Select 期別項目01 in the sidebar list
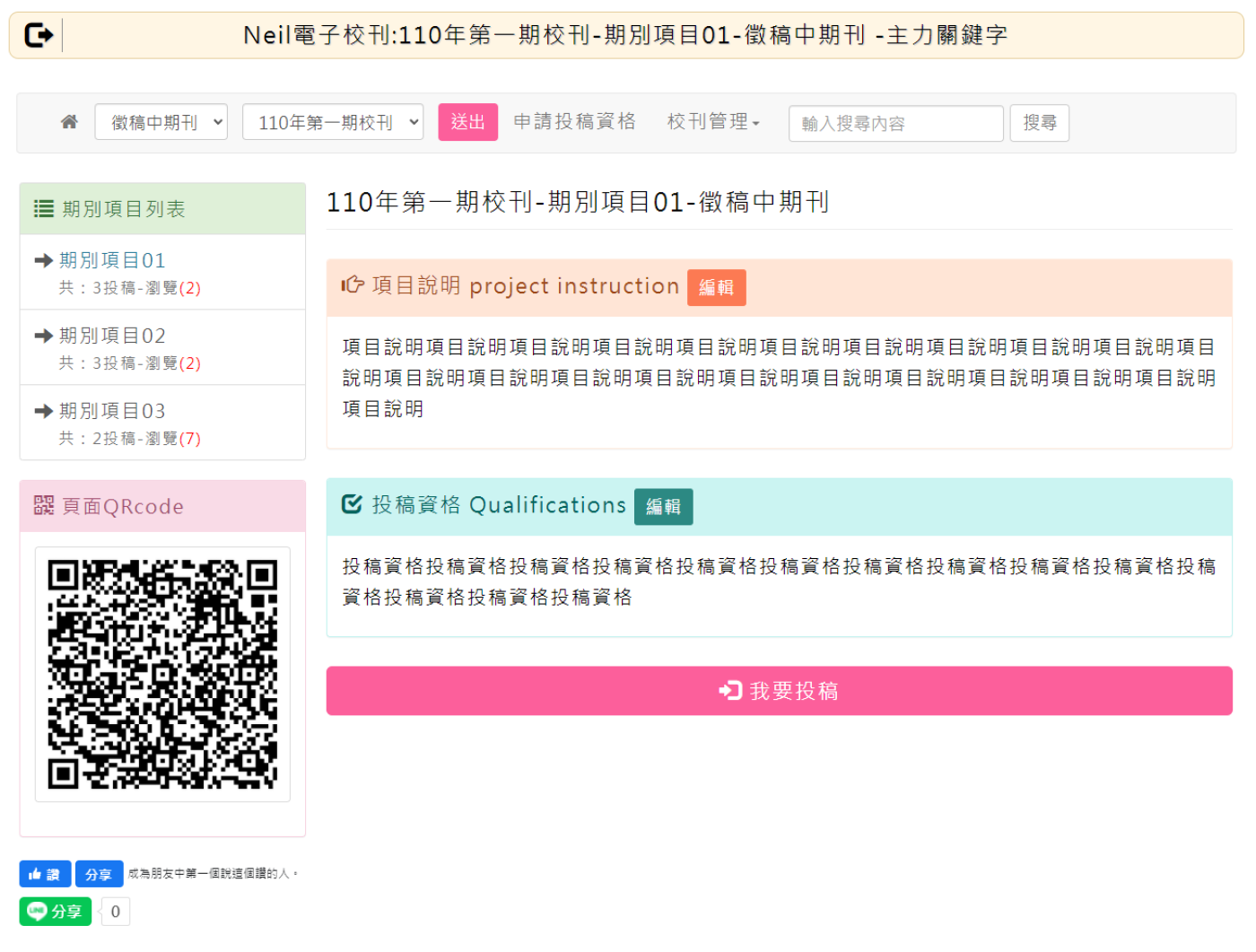The height and width of the screenshot is (952, 1256). click(x=112, y=260)
